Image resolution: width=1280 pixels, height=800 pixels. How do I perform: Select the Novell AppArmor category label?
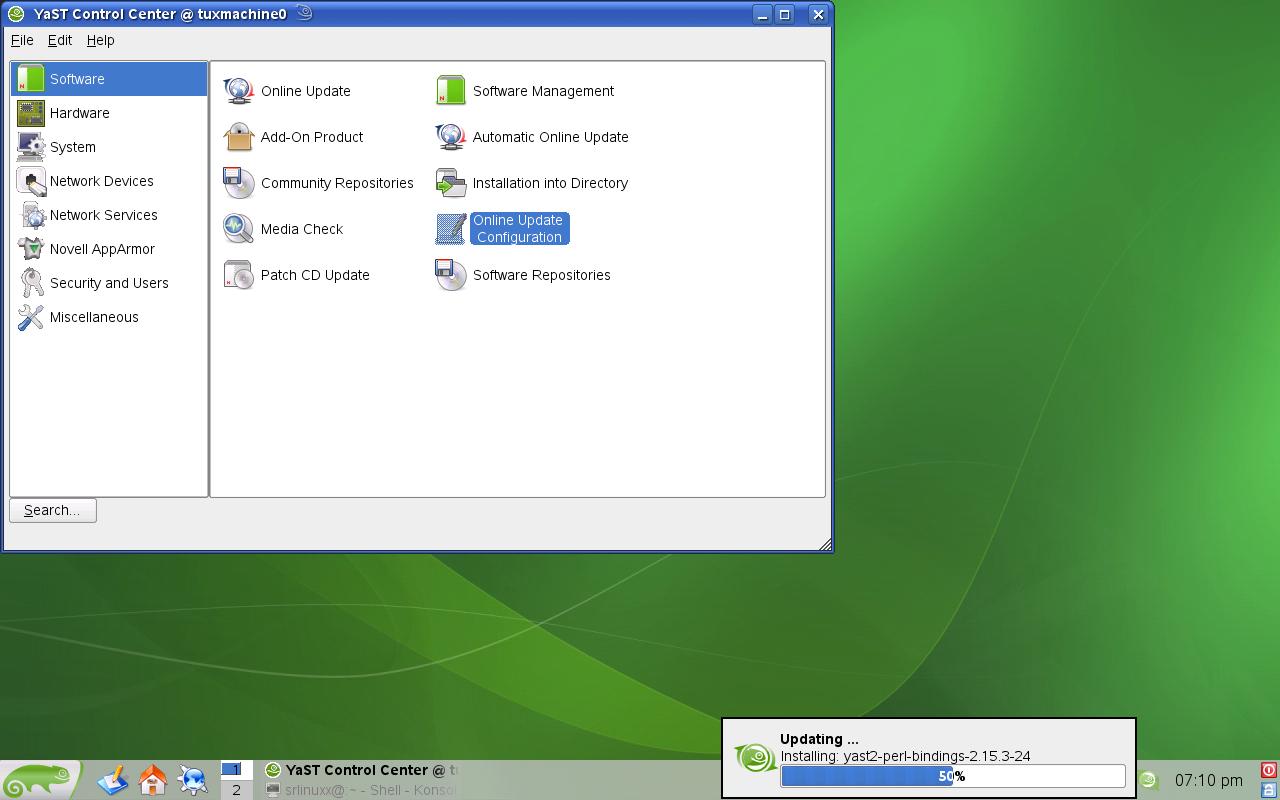[102, 249]
